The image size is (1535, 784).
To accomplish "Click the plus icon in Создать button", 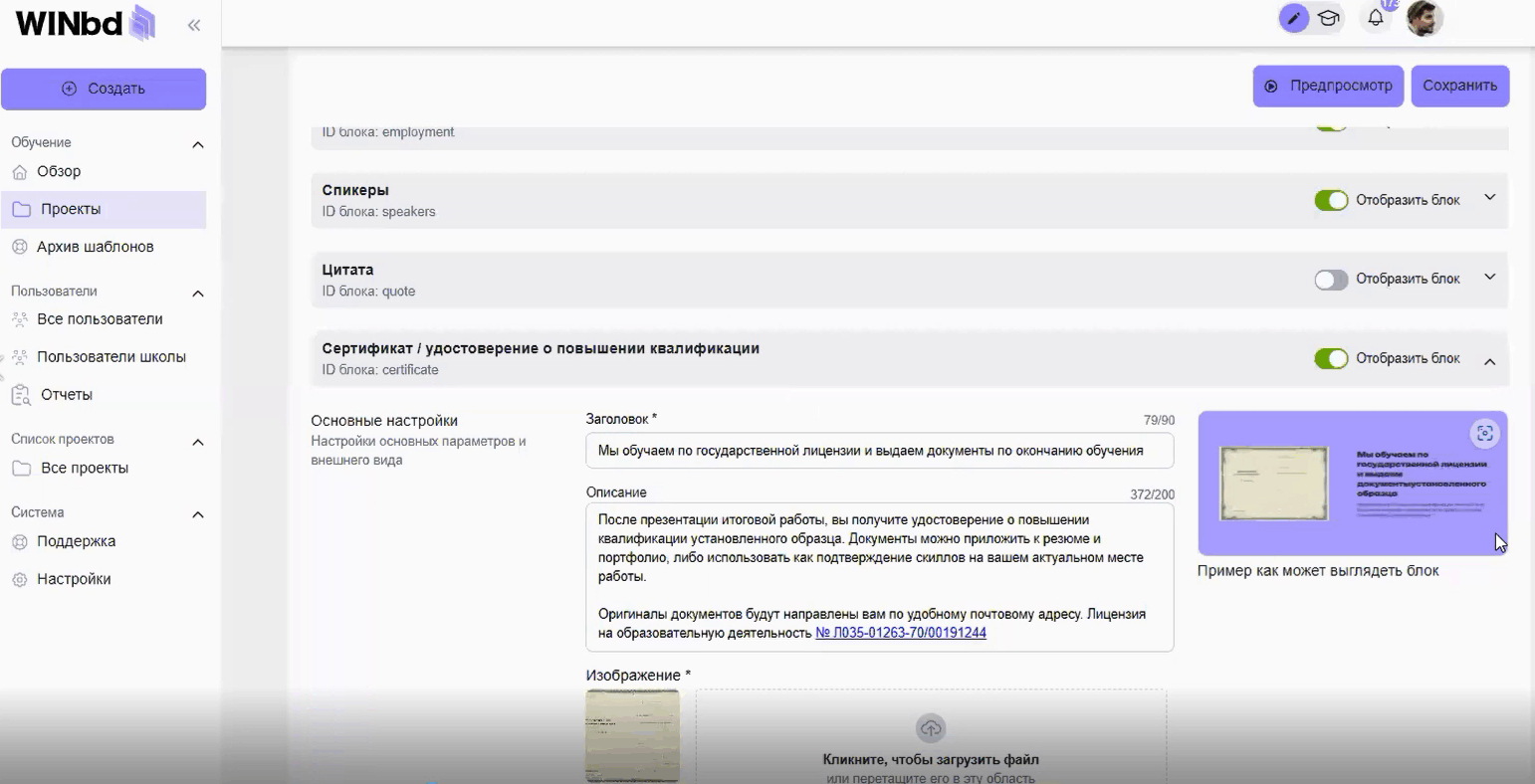I will [x=69, y=89].
